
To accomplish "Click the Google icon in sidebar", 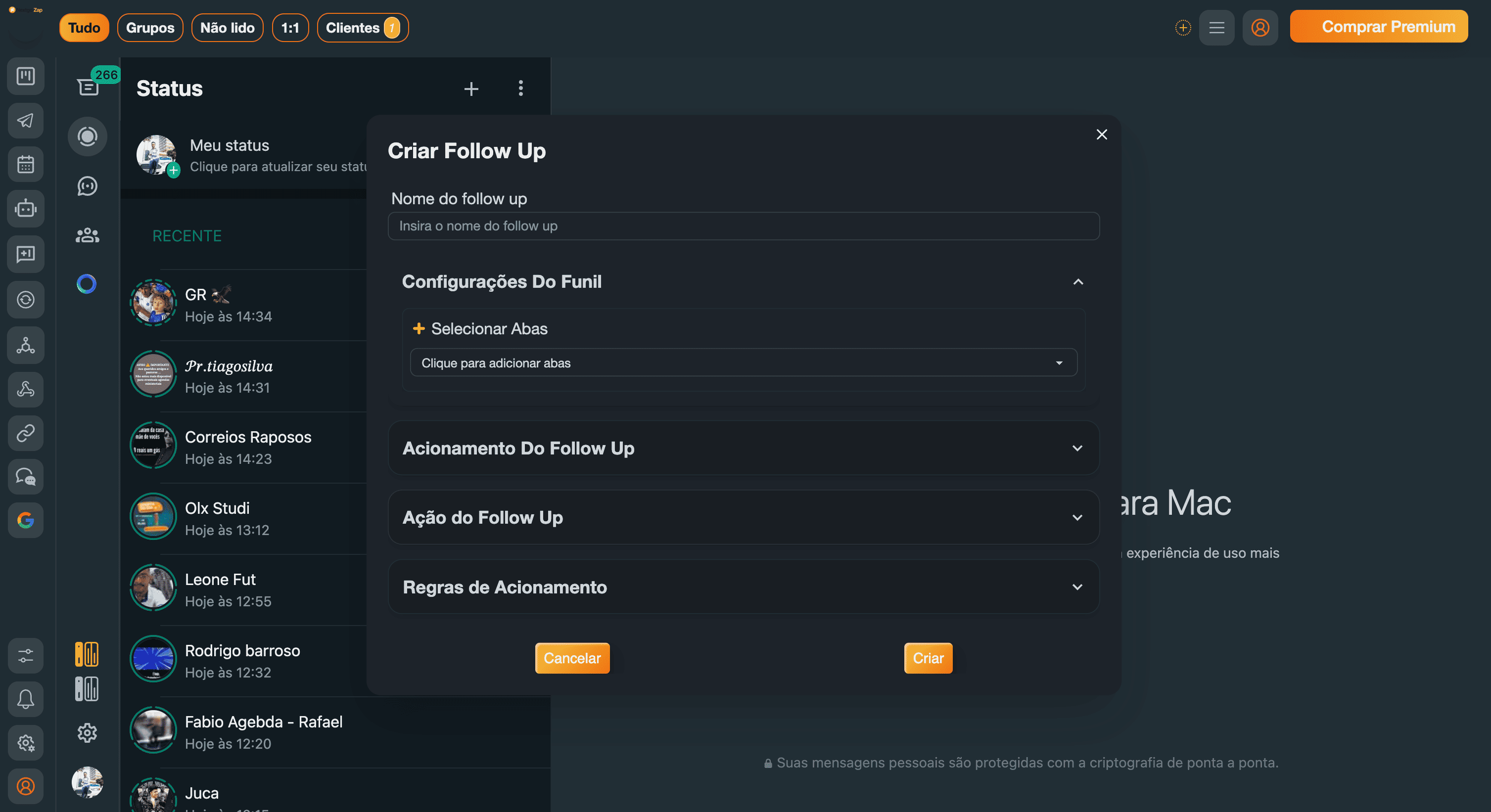I will [25, 520].
